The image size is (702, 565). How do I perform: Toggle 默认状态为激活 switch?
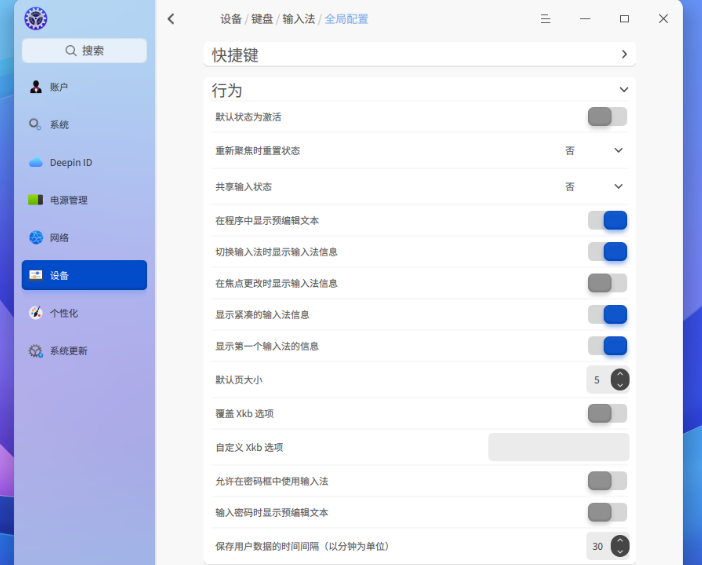[x=607, y=117]
